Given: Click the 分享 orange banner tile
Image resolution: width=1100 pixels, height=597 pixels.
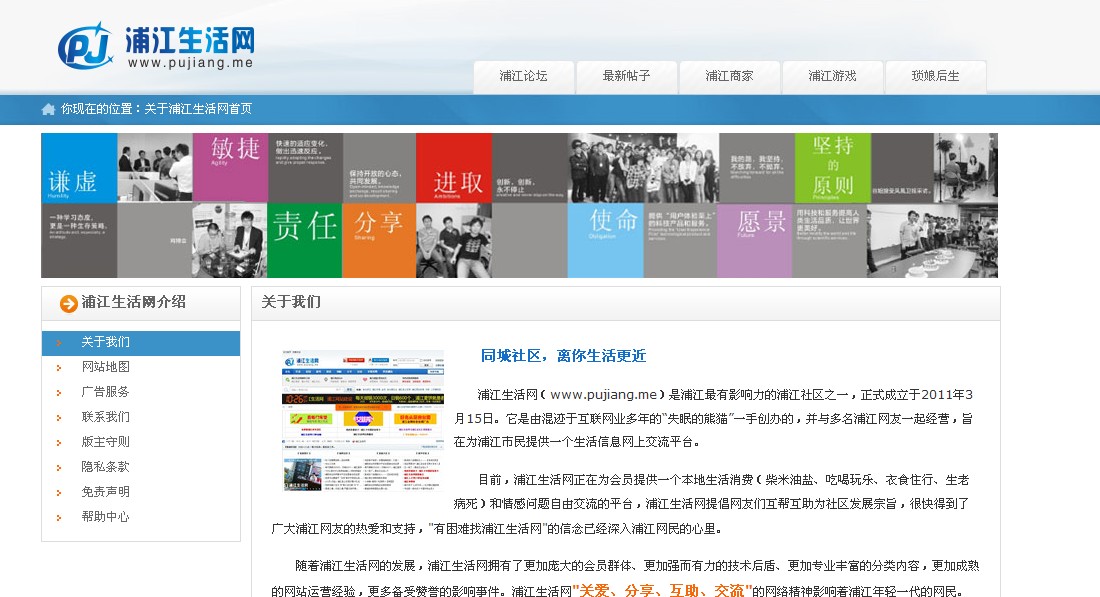Looking at the screenshot, I should click(379, 241).
